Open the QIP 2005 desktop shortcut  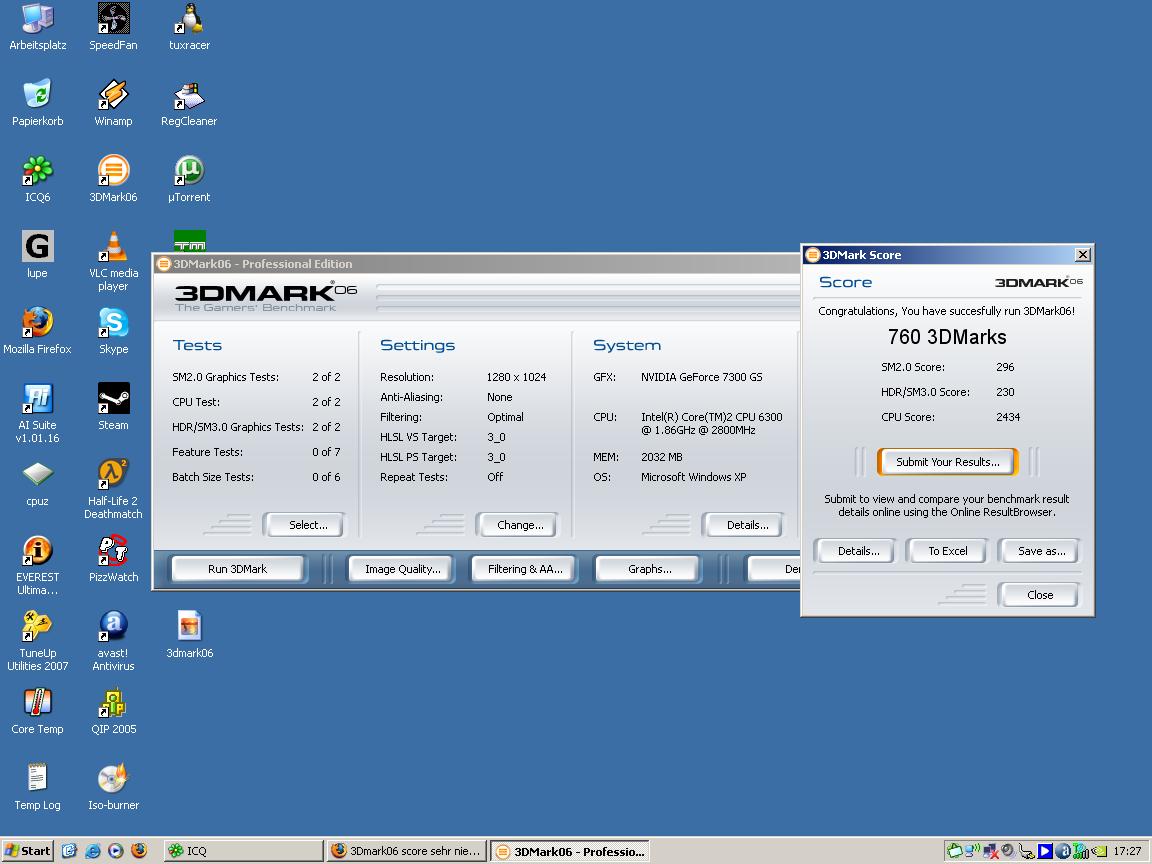(113, 711)
